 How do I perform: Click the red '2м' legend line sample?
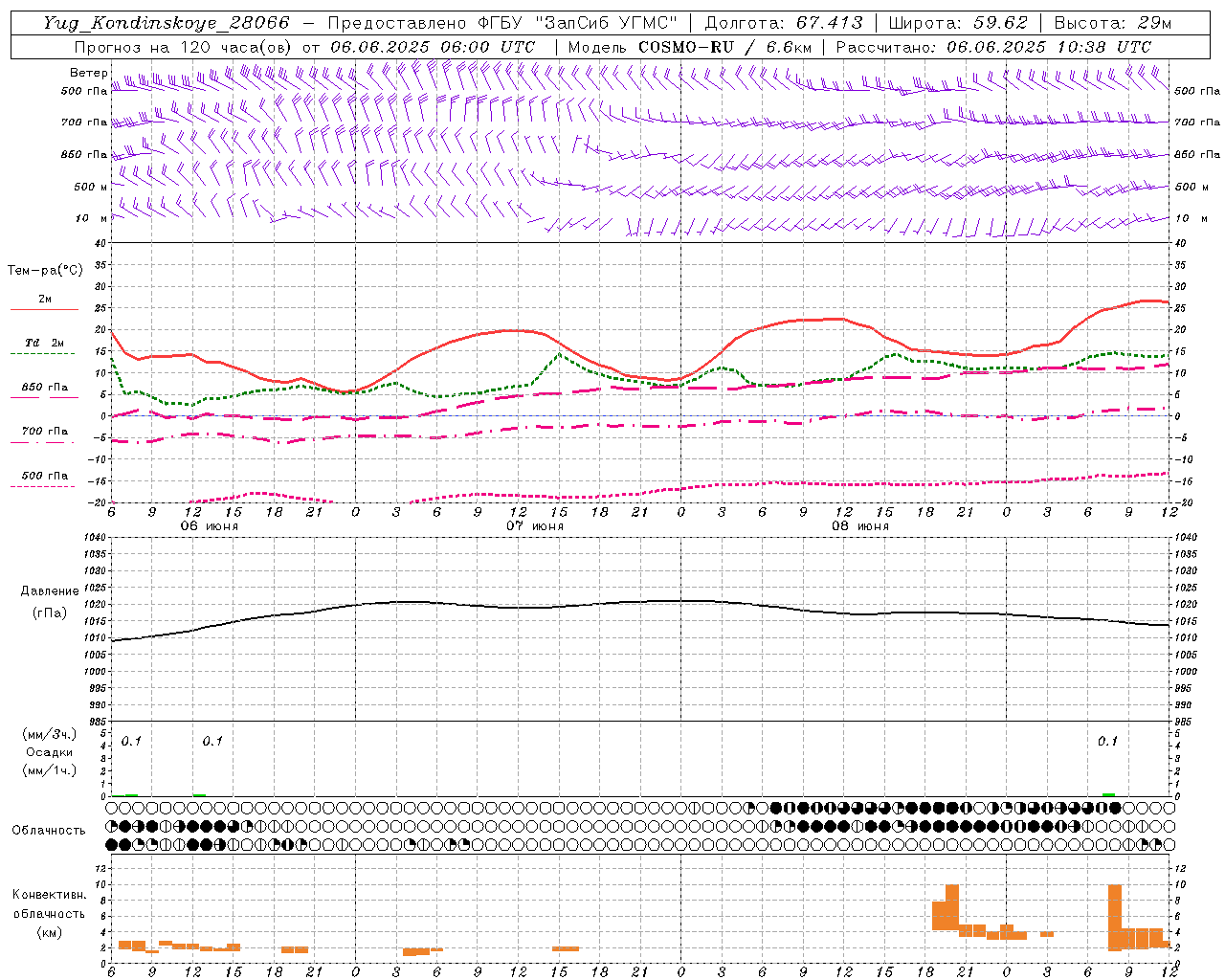(x=44, y=309)
